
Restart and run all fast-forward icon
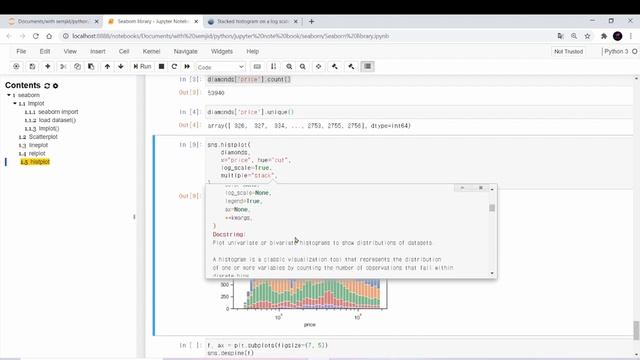187,67
